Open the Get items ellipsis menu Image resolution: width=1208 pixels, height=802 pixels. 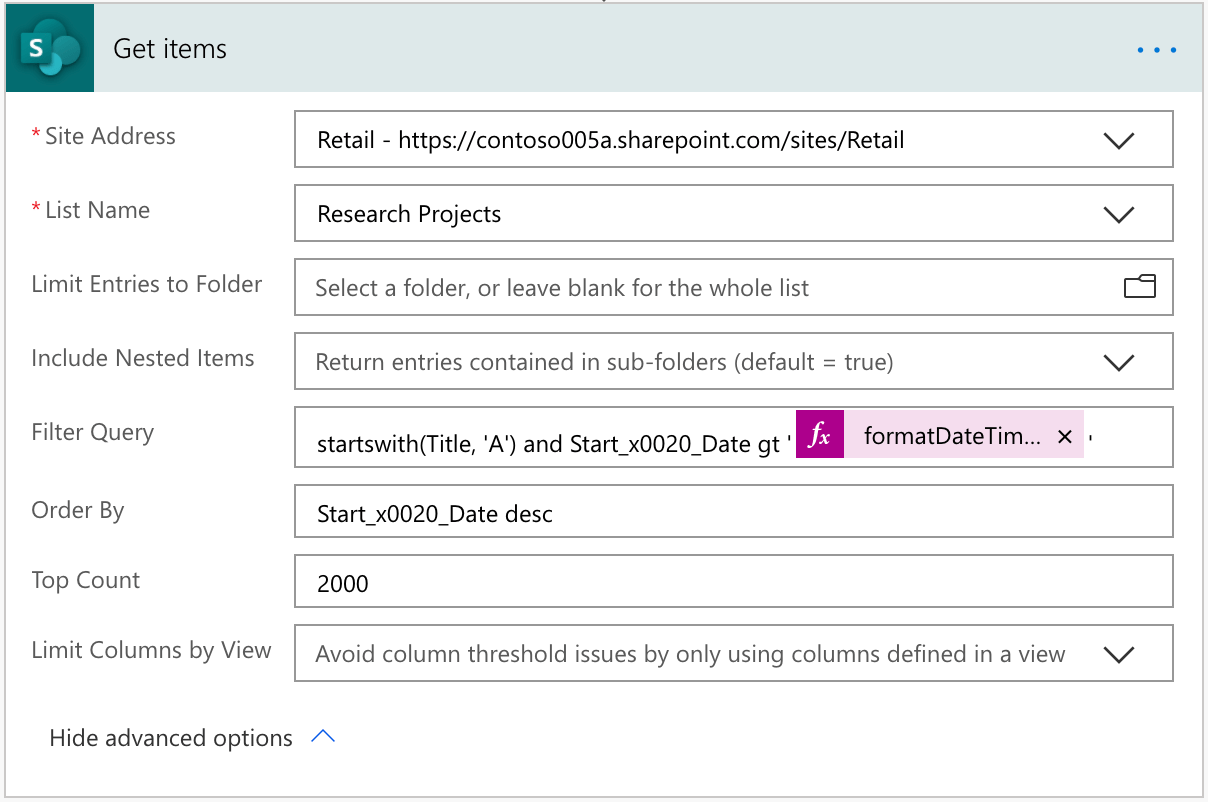[1156, 48]
